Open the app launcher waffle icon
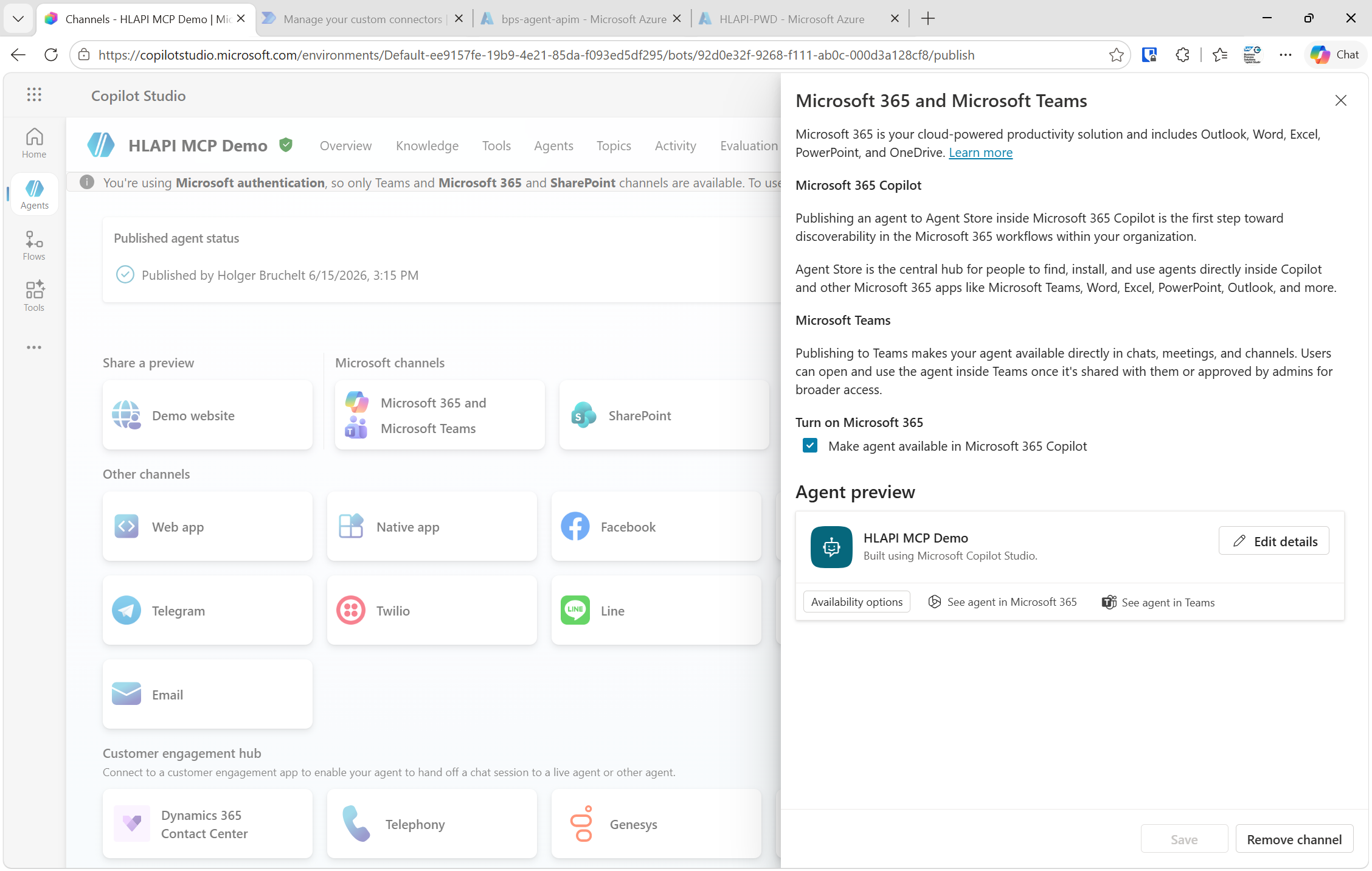The height and width of the screenshot is (871, 1372). pos(34,95)
